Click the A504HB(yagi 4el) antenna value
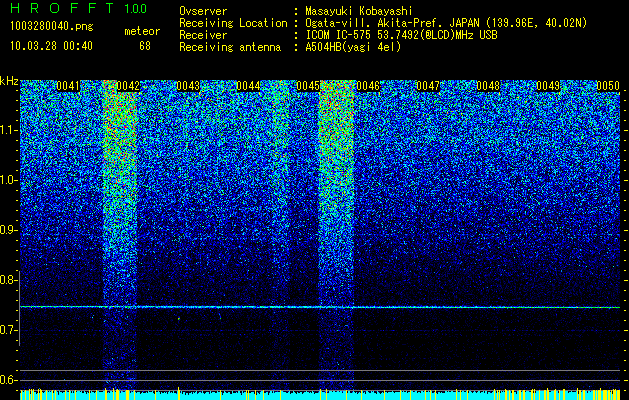 353,47
